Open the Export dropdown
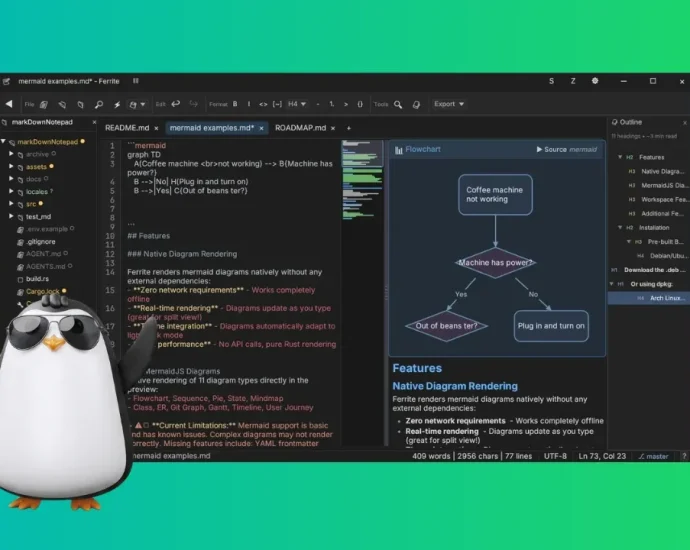 (x=449, y=104)
